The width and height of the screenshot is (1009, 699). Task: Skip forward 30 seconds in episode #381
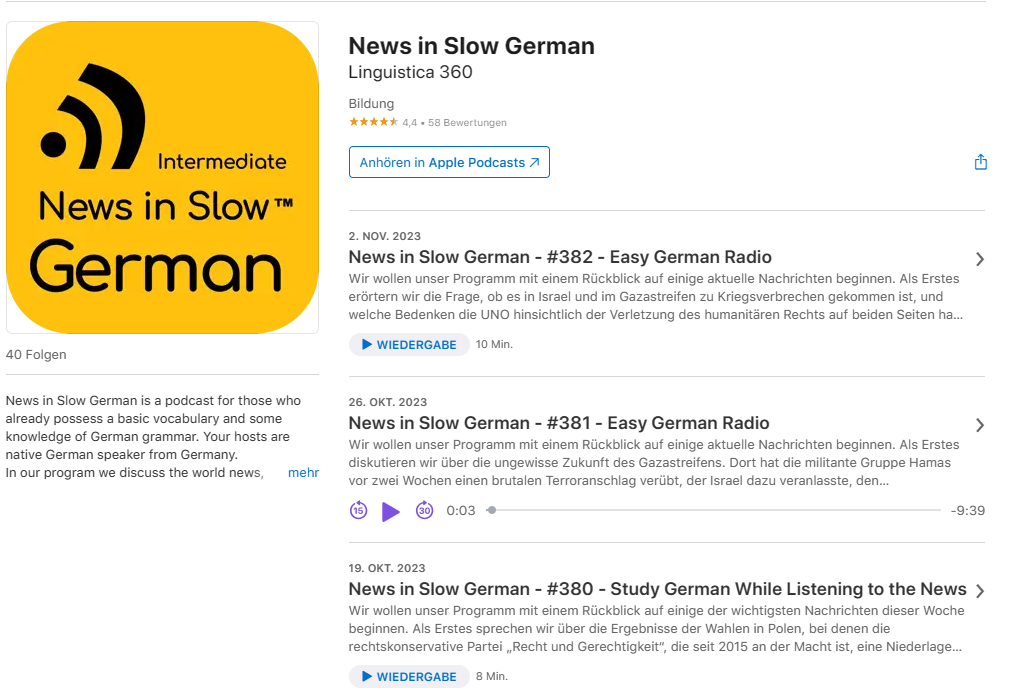(x=424, y=510)
